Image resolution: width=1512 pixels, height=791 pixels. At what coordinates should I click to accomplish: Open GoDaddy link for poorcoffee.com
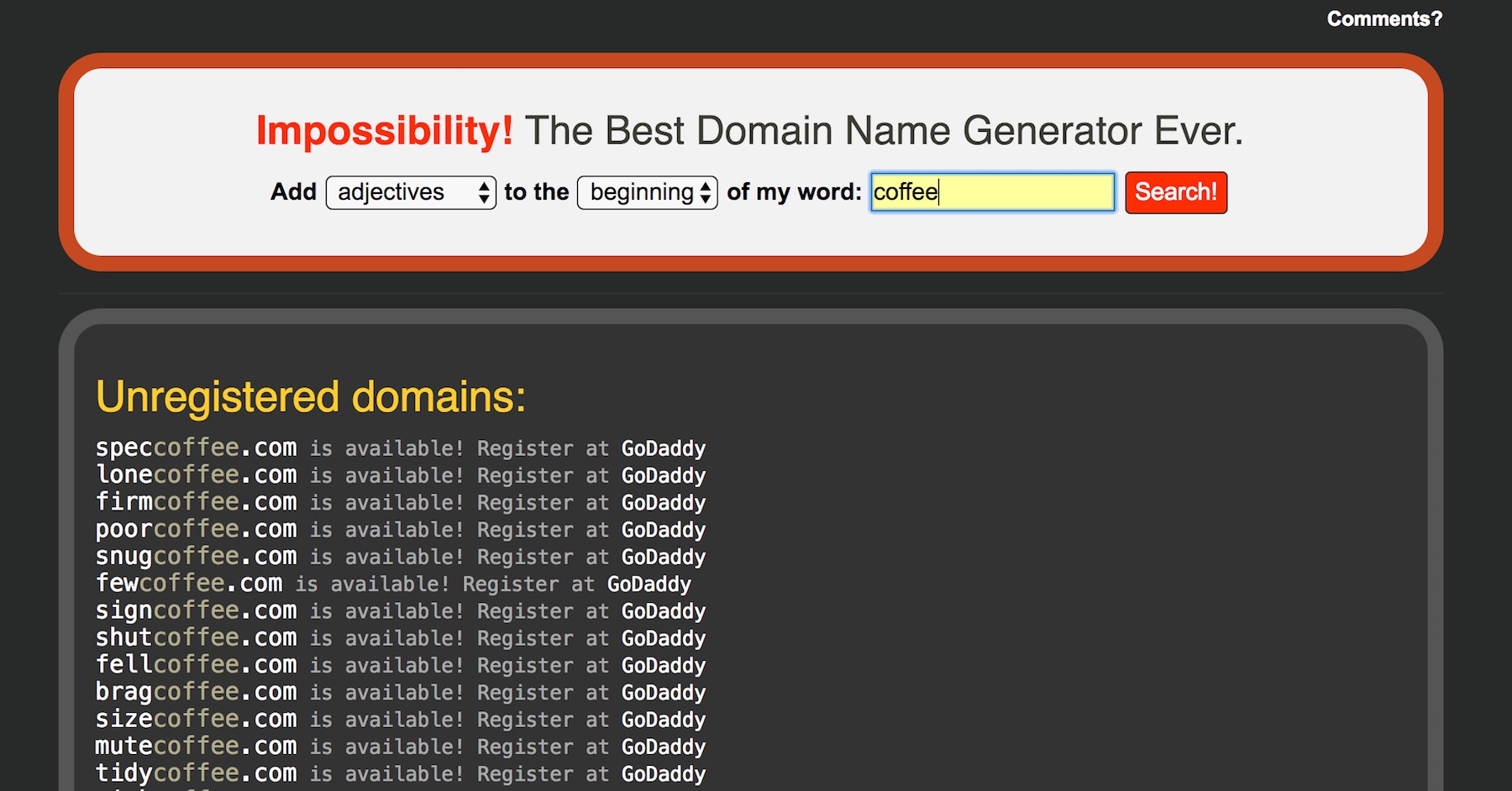pyautogui.click(x=664, y=531)
